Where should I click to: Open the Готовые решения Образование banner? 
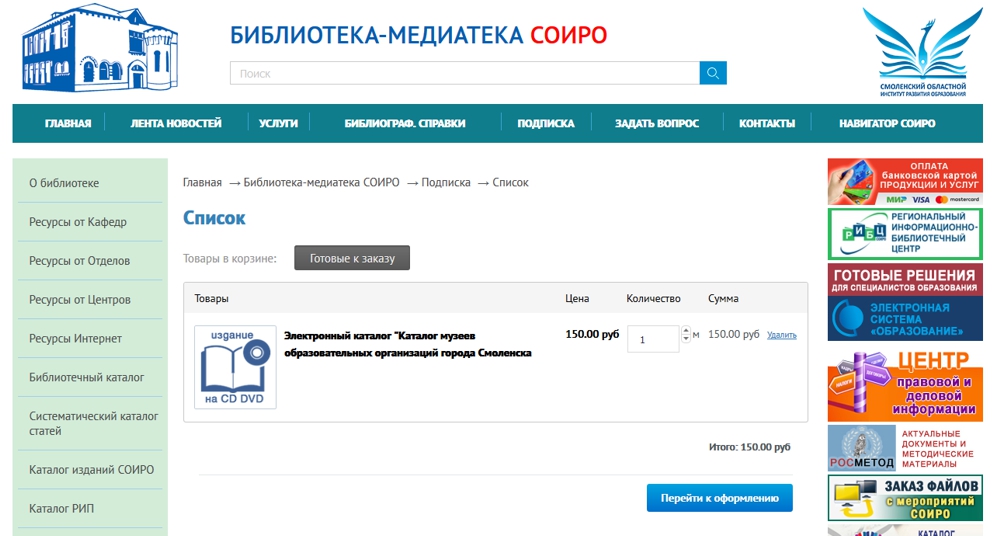point(905,302)
